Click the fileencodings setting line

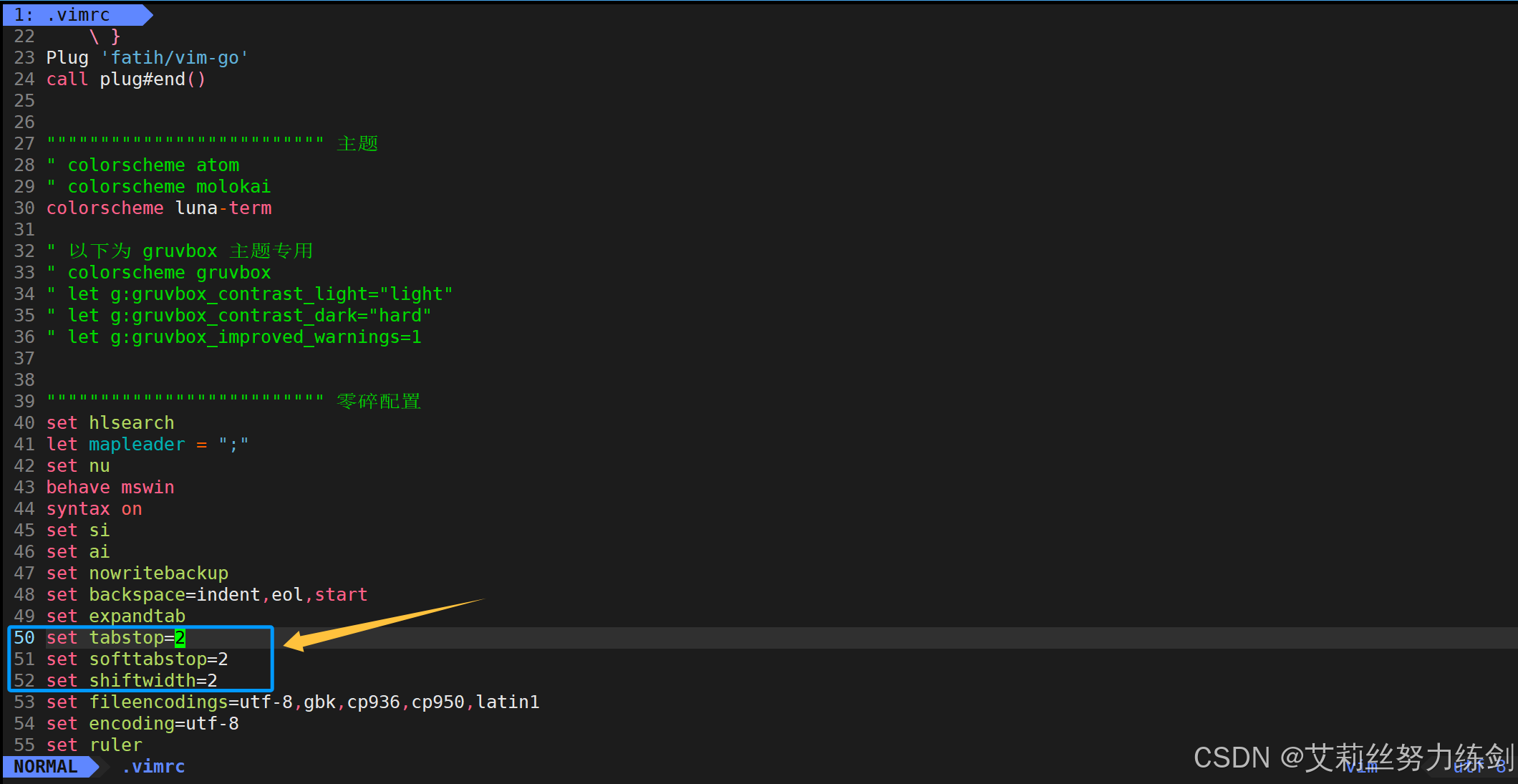click(293, 702)
